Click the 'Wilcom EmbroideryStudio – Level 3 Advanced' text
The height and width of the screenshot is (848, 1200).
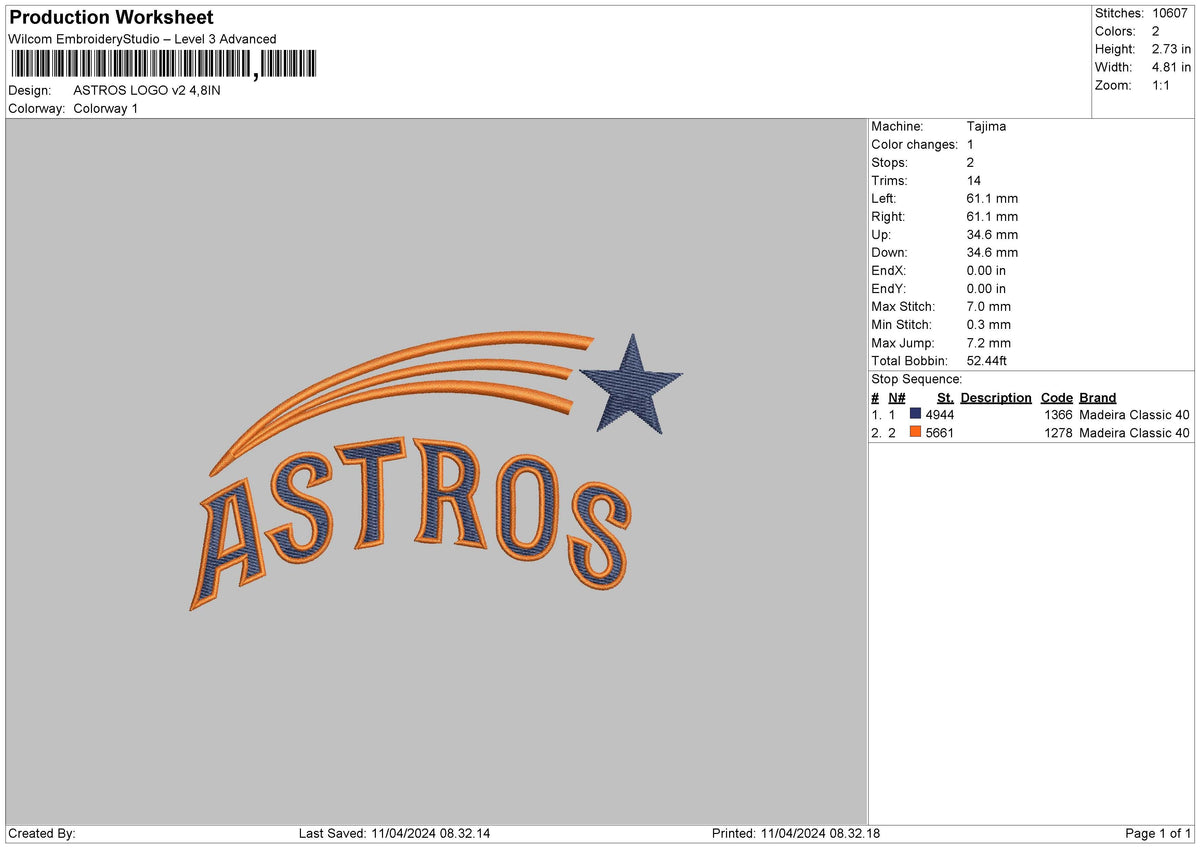(x=142, y=39)
